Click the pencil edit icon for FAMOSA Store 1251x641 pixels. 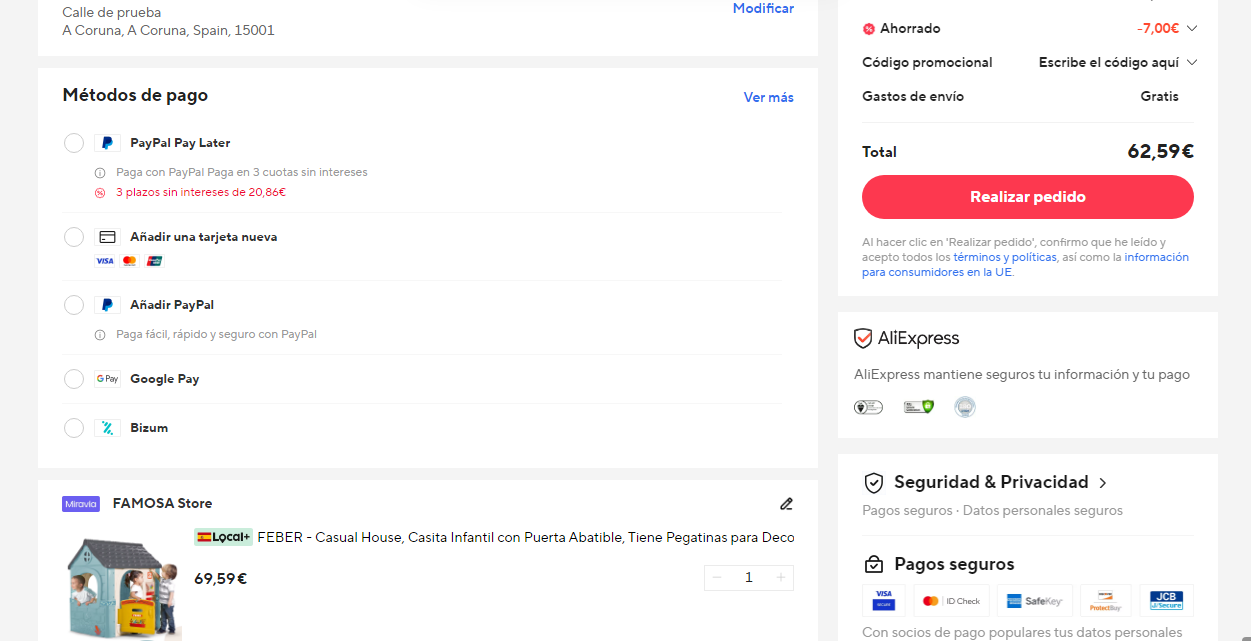786,504
